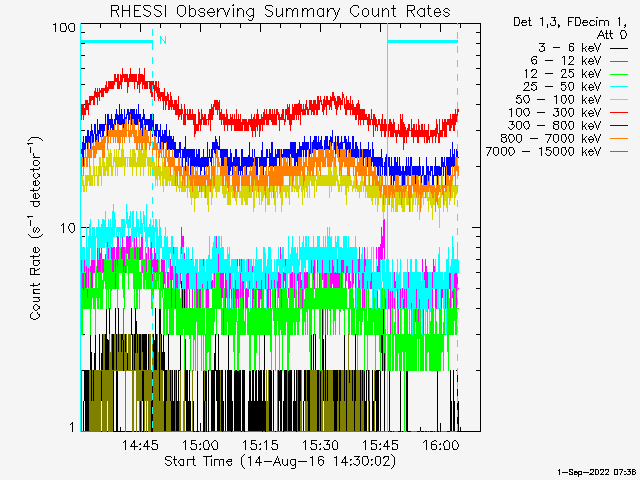Image resolution: width=640 pixels, height=480 pixels.
Task: Click the 16:00 time axis label
Action: tap(441, 445)
